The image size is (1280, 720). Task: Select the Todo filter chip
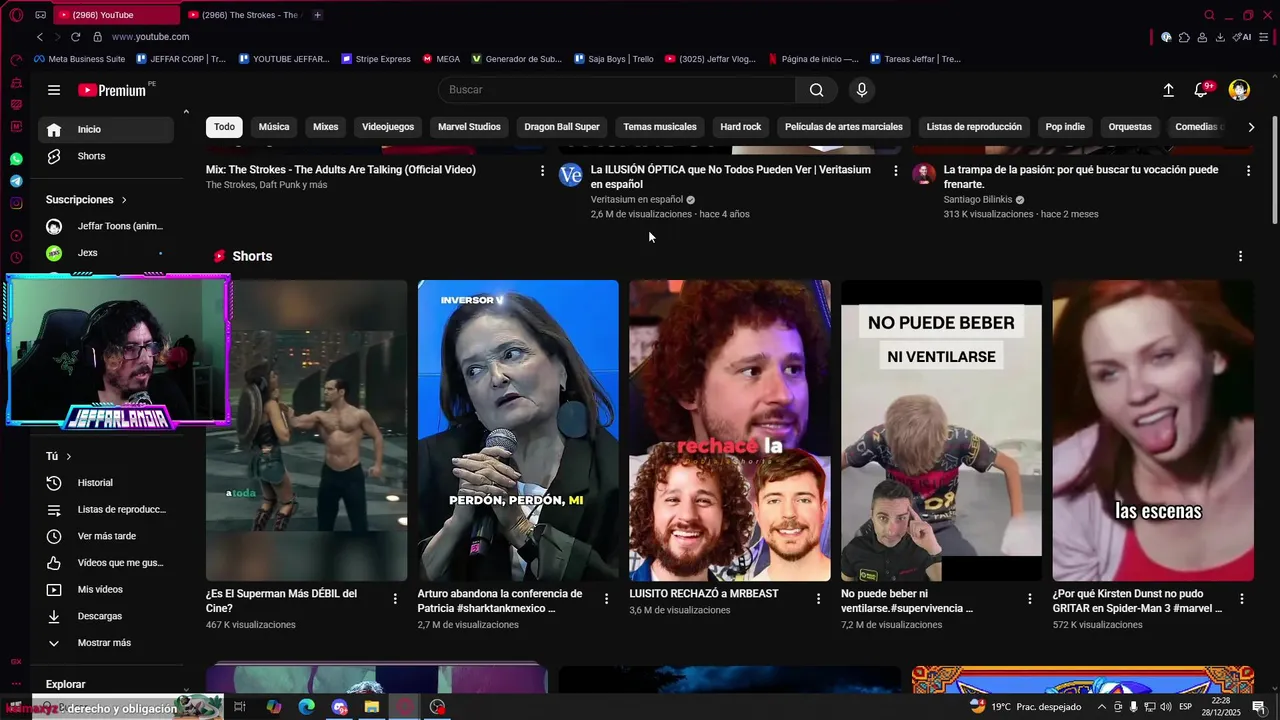coord(225,127)
